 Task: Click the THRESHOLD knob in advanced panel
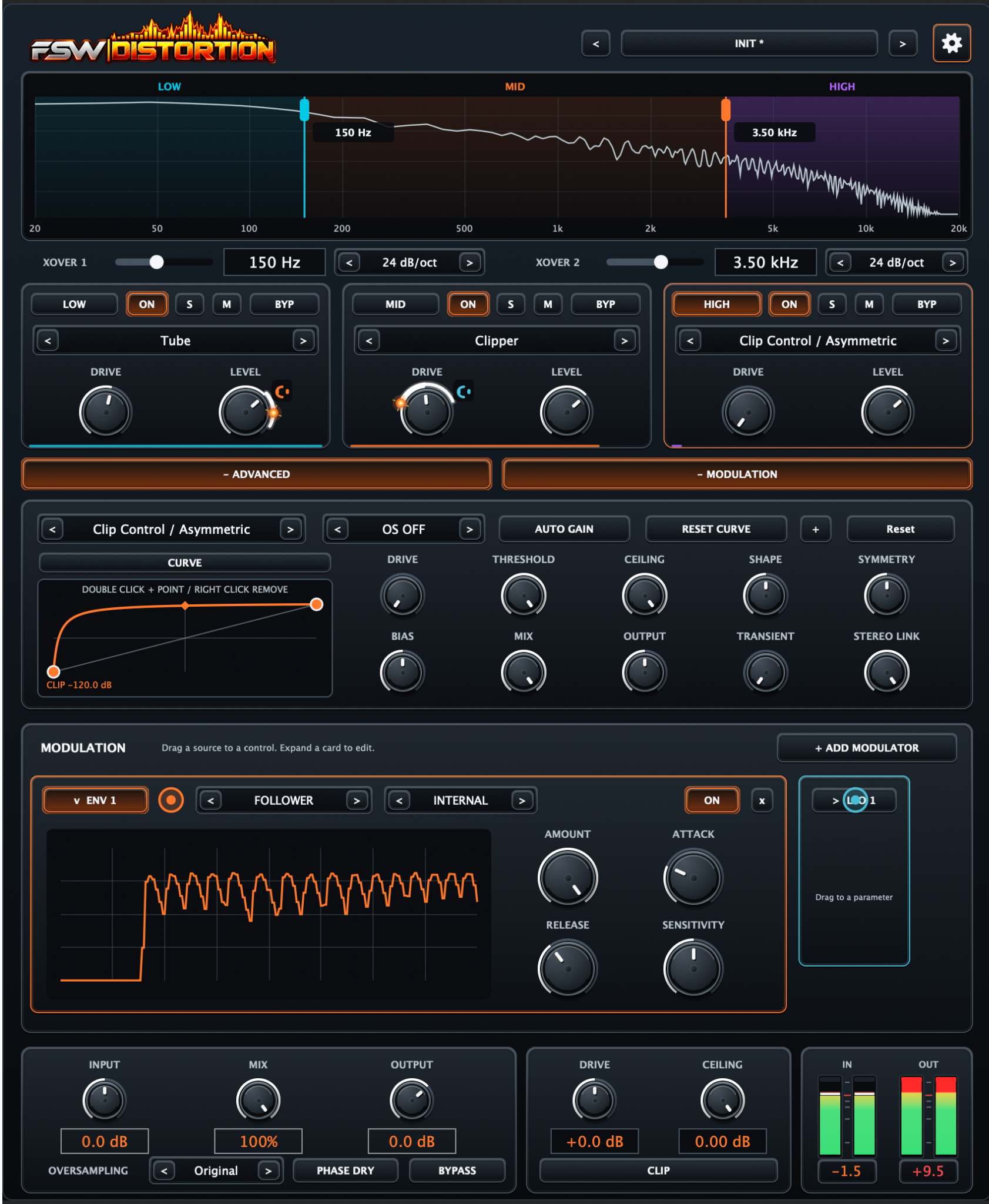(523, 596)
